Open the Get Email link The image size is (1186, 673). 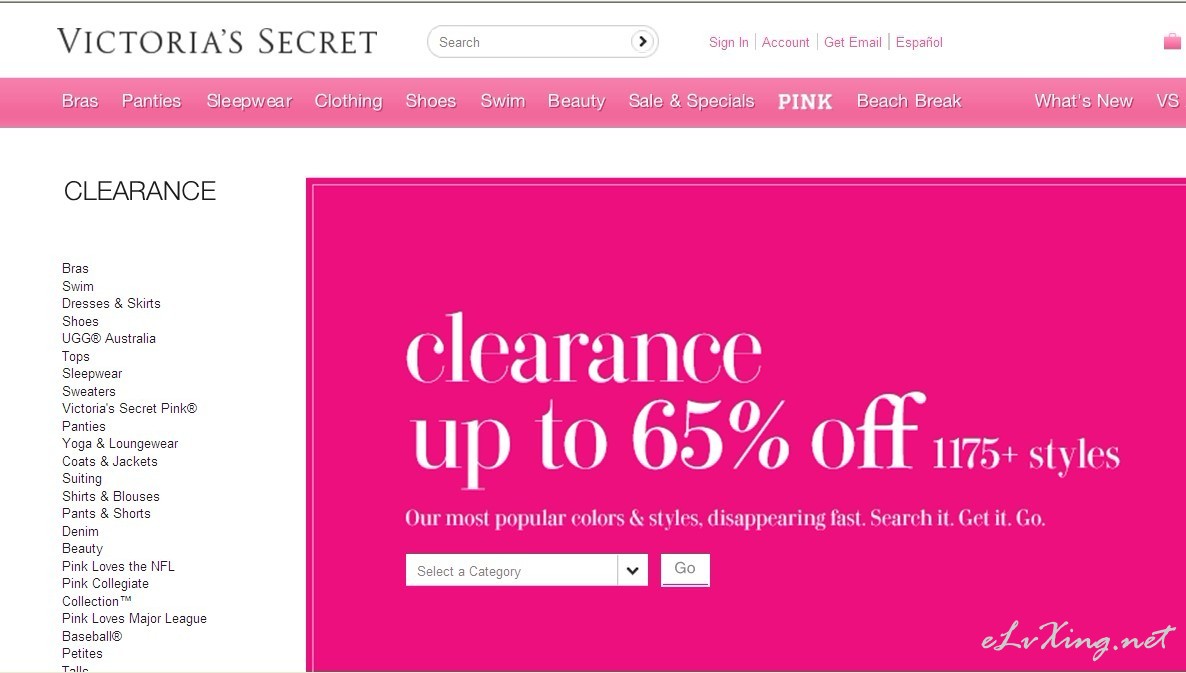[x=852, y=42]
